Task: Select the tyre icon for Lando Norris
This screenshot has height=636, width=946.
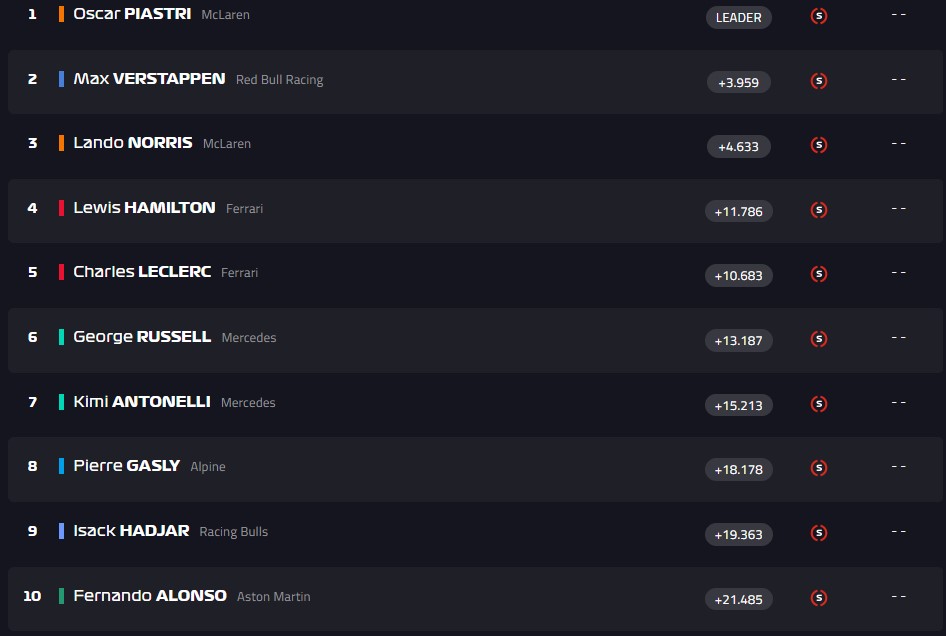Action: coord(818,145)
